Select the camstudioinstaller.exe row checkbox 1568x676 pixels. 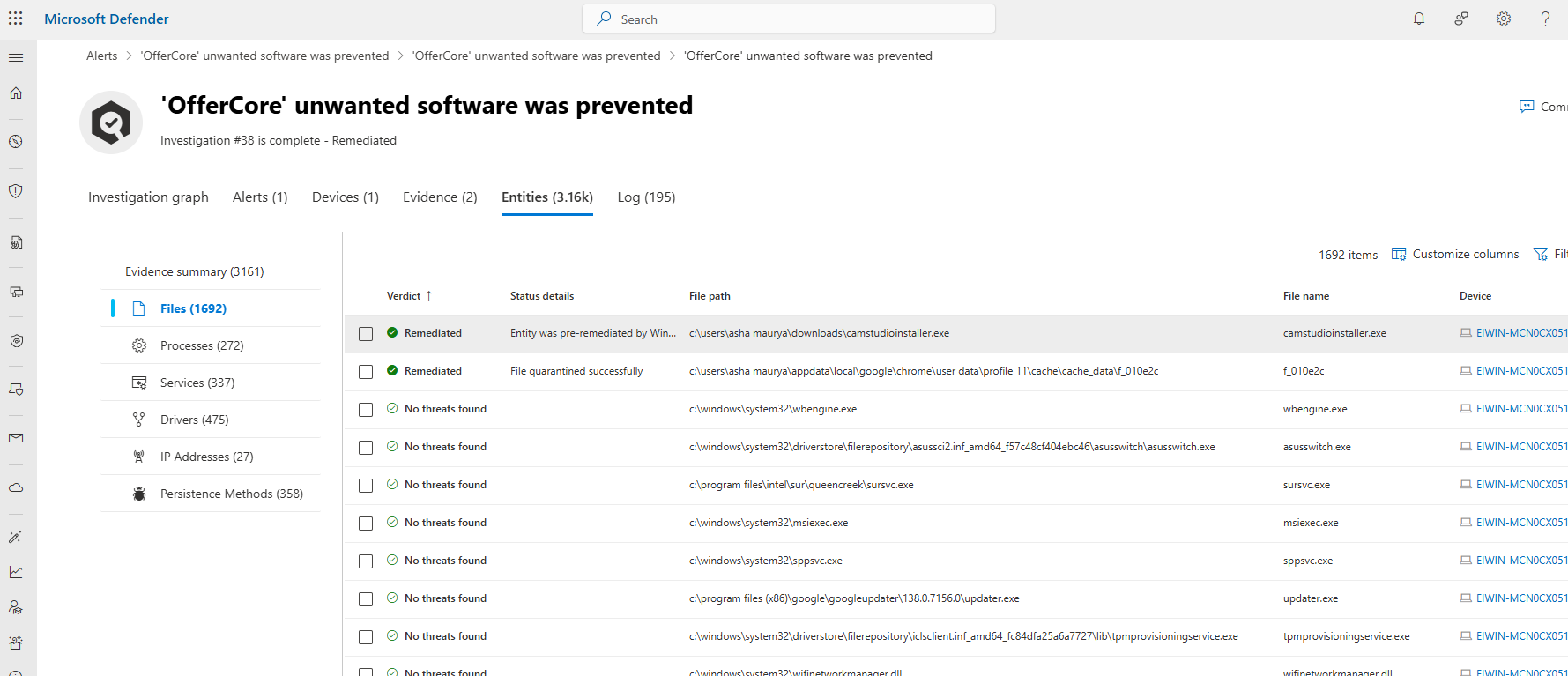coord(366,334)
